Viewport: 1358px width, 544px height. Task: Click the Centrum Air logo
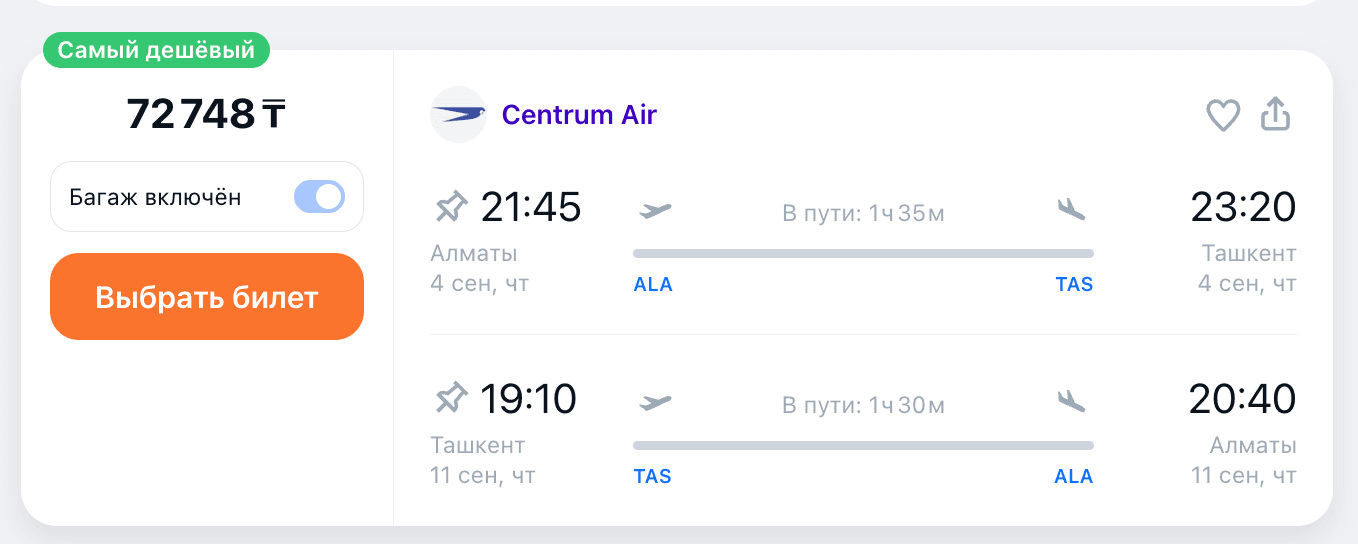point(458,115)
